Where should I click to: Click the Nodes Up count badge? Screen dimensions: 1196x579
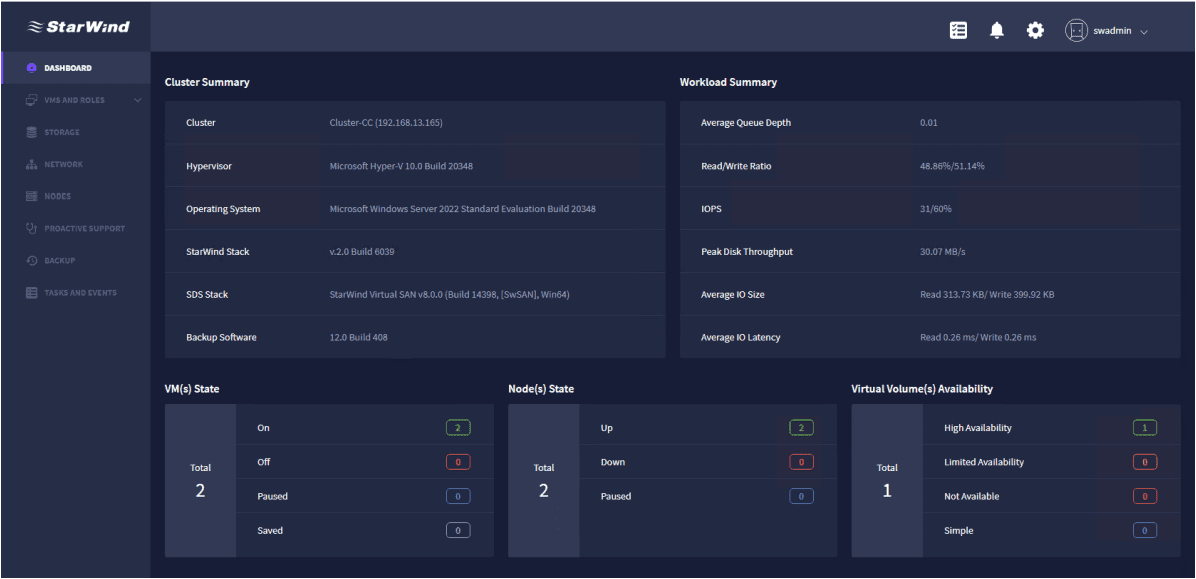(x=801, y=428)
